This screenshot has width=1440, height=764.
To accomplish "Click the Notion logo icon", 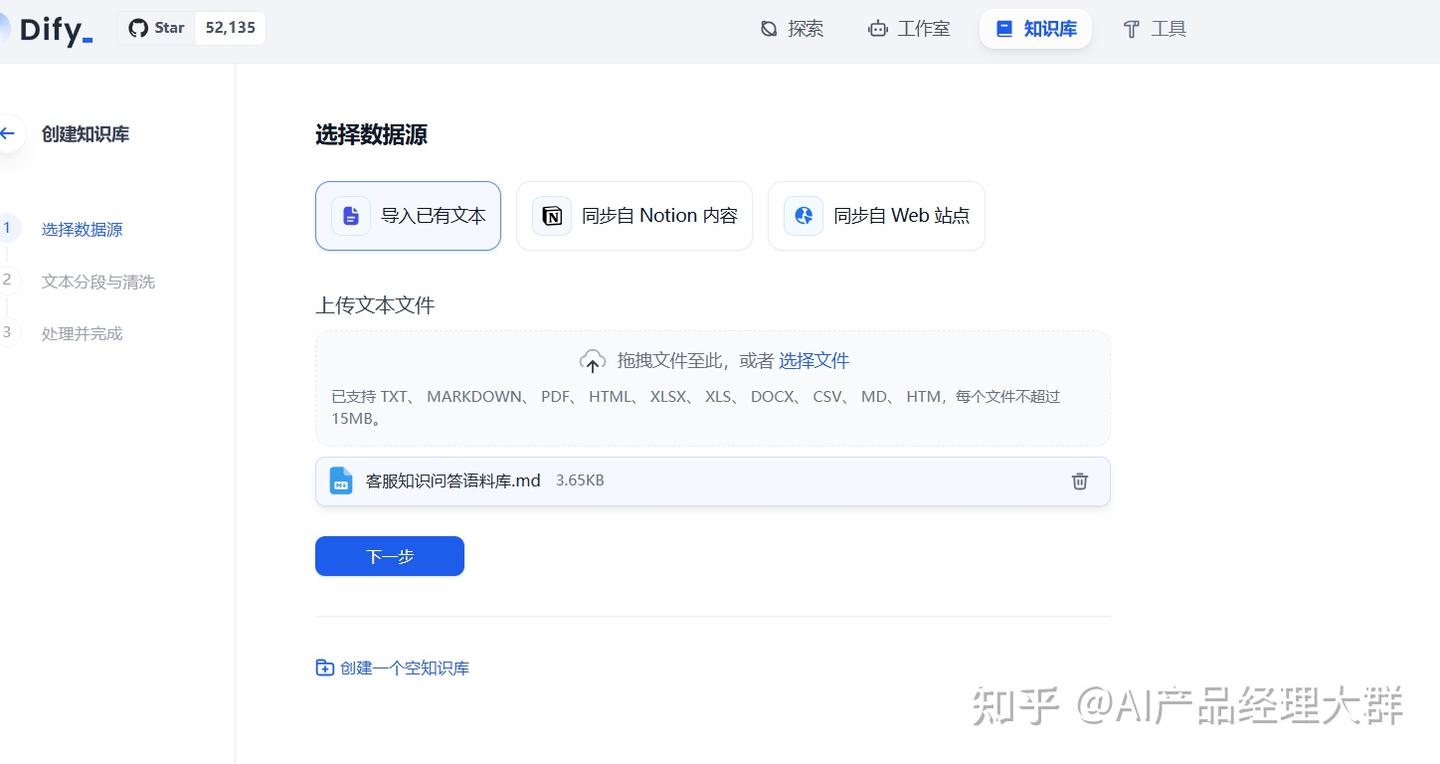I will click(x=552, y=216).
